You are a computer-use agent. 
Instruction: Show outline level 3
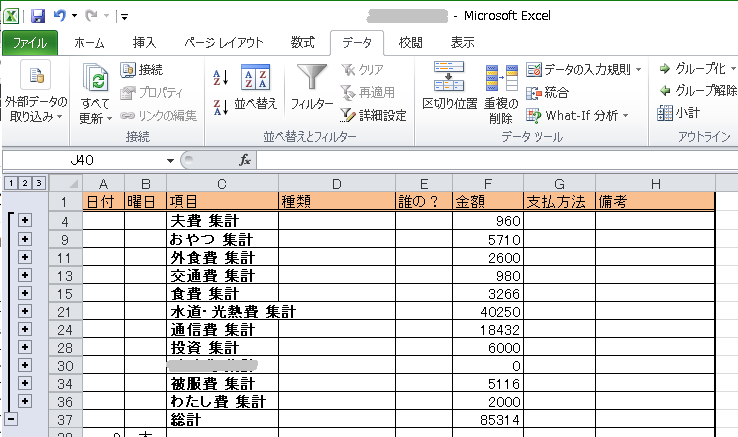coord(39,183)
